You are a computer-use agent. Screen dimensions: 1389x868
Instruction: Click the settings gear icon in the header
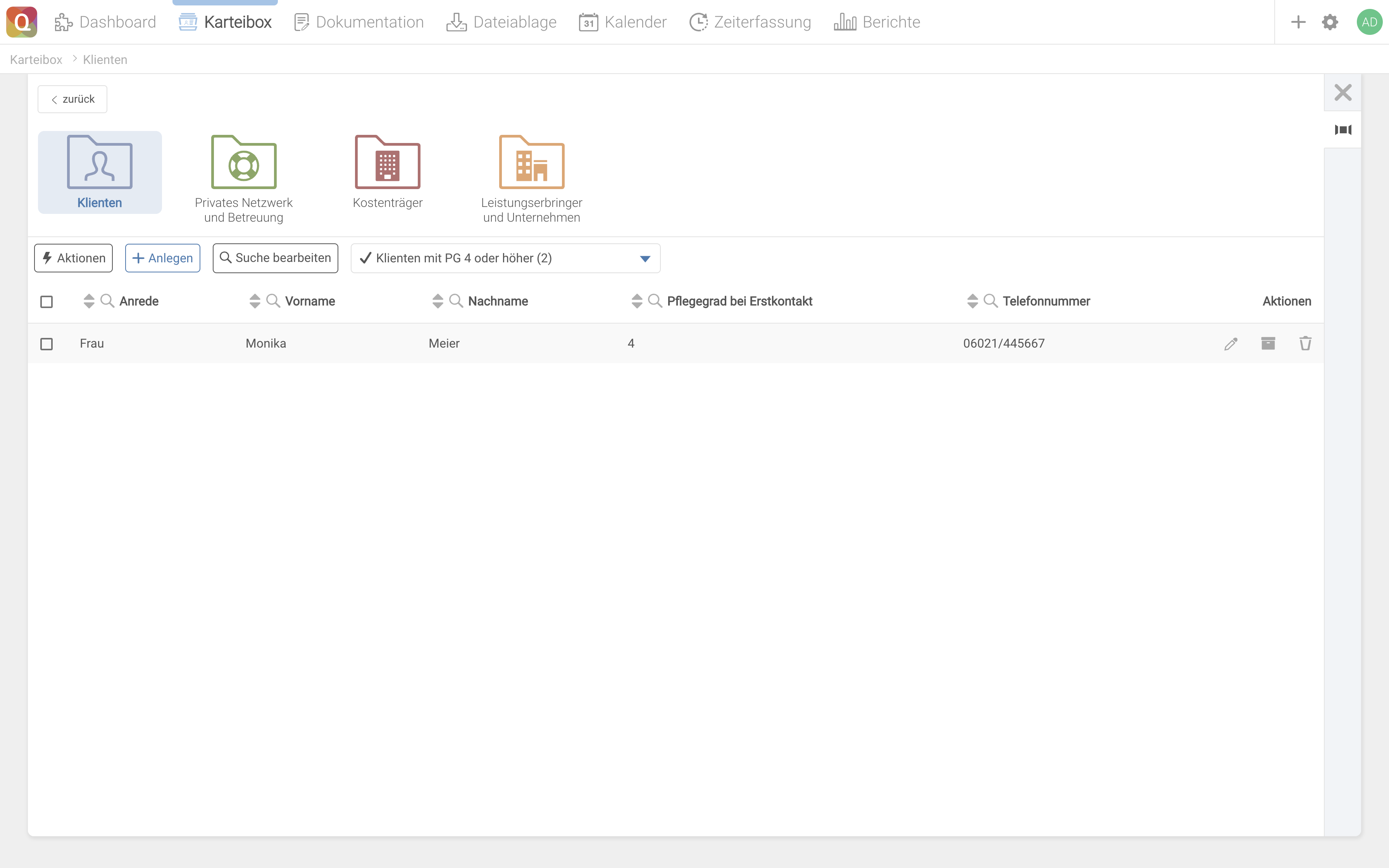point(1330,22)
